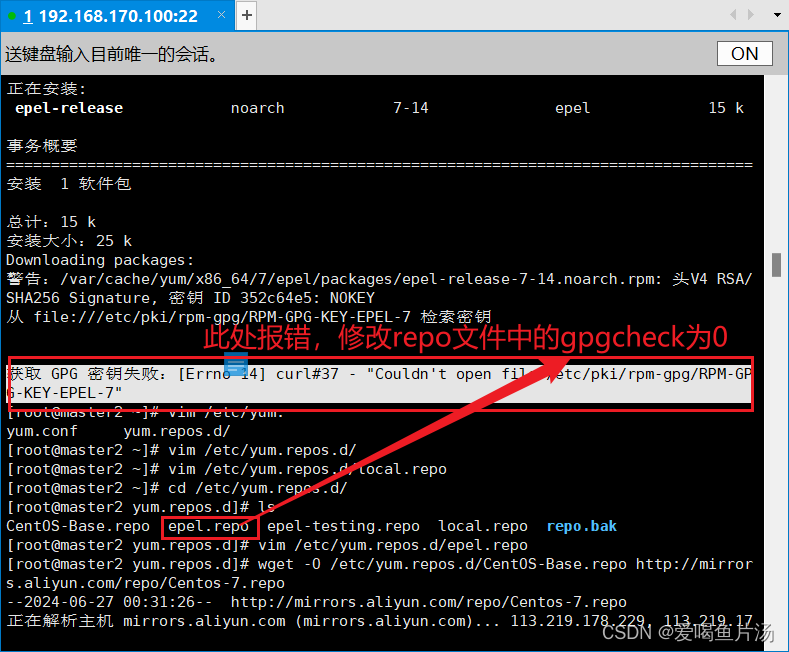
Task: Toggle the ON button for keyboard broadcast
Action: [745, 53]
